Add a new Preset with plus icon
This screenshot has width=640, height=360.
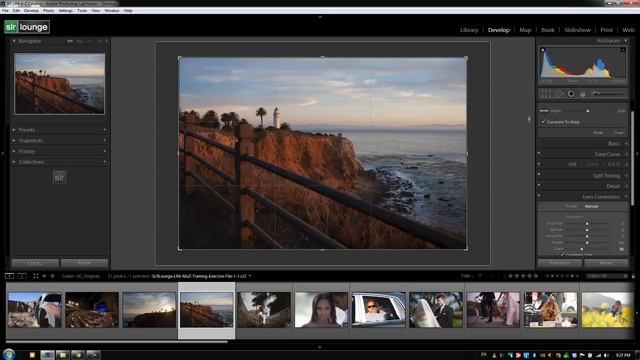[105, 130]
